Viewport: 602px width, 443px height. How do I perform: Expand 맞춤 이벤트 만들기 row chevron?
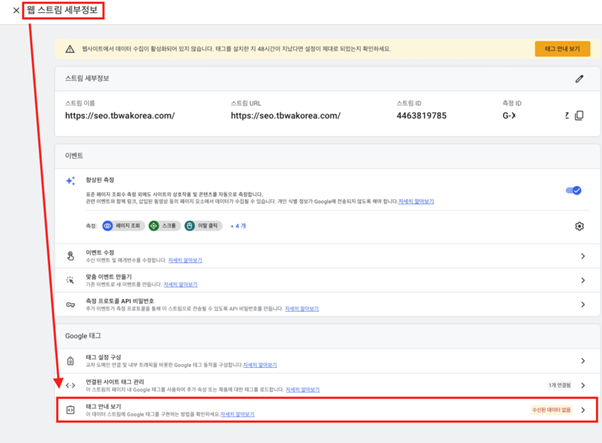[583, 280]
